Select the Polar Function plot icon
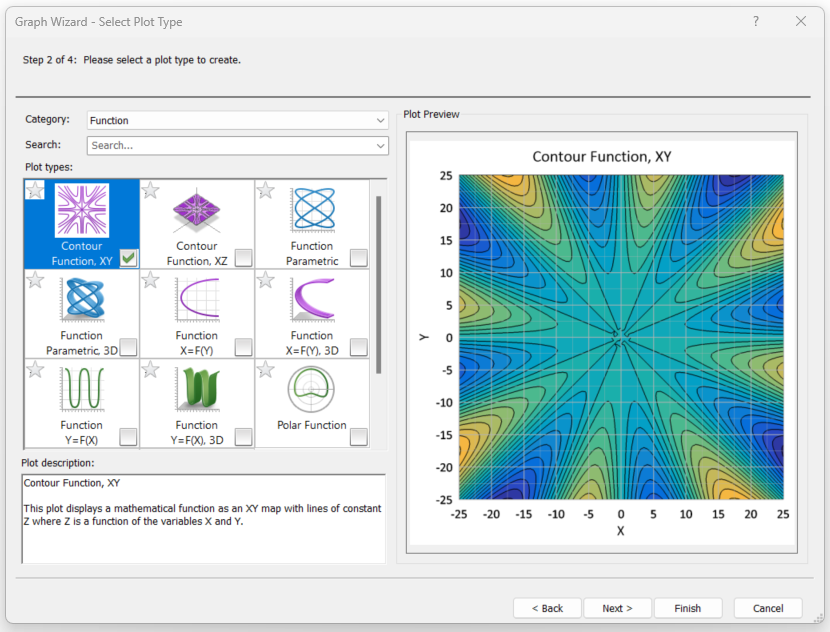 point(311,389)
